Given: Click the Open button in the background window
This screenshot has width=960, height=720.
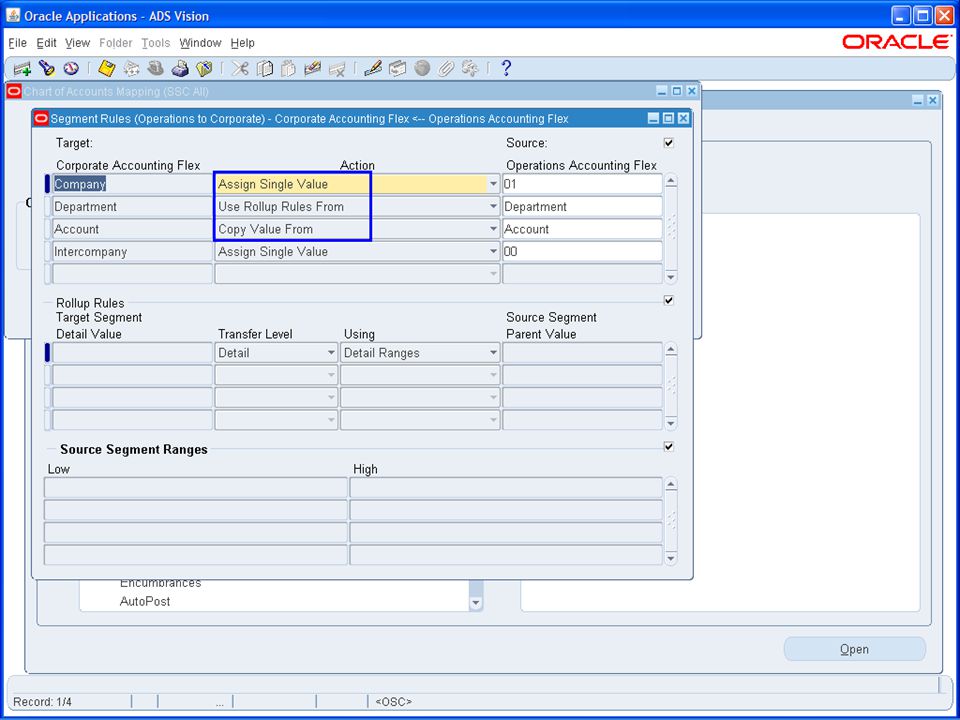Looking at the screenshot, I should pos(855,649).
